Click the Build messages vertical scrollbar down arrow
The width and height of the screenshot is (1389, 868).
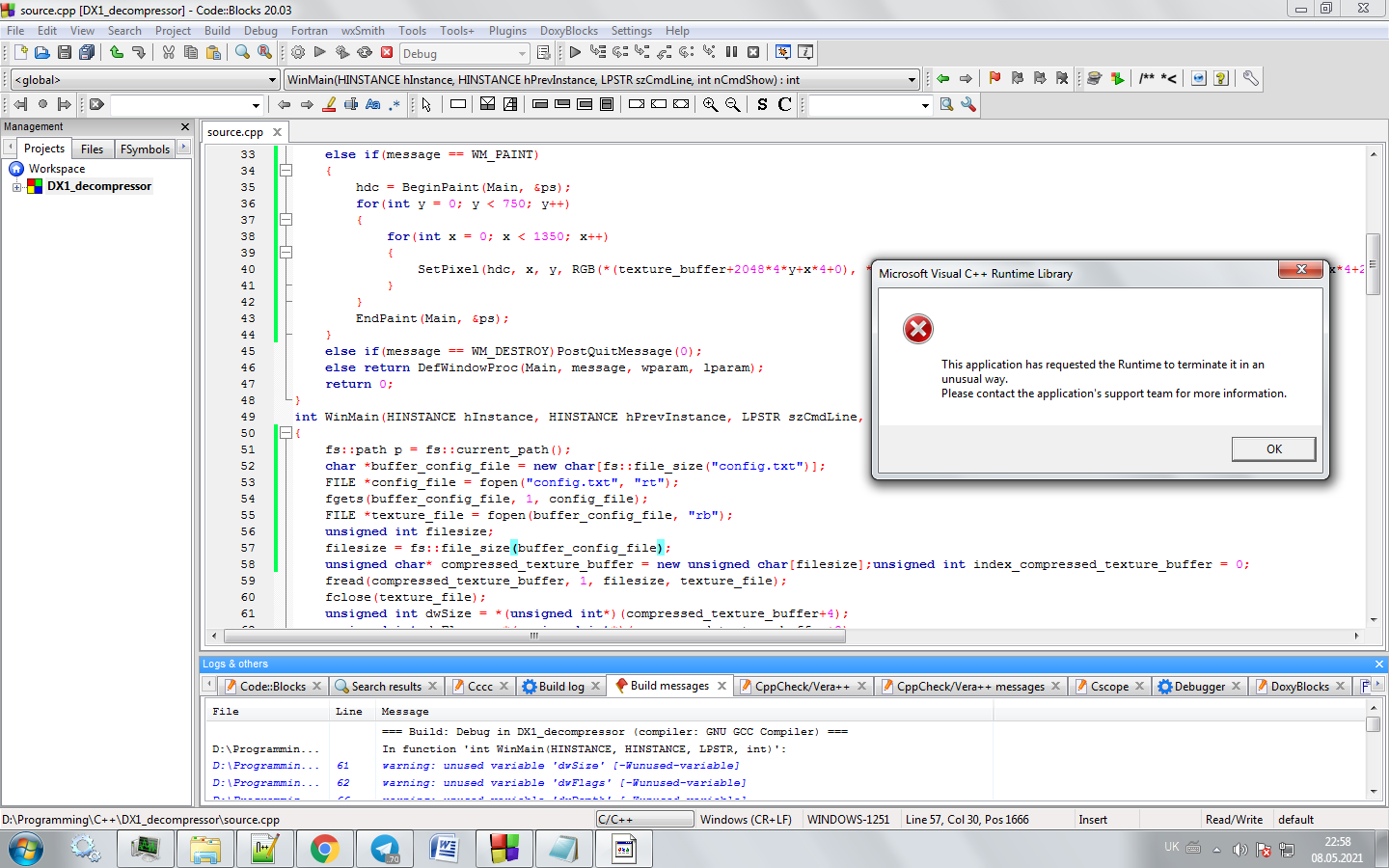[1374, 792]
